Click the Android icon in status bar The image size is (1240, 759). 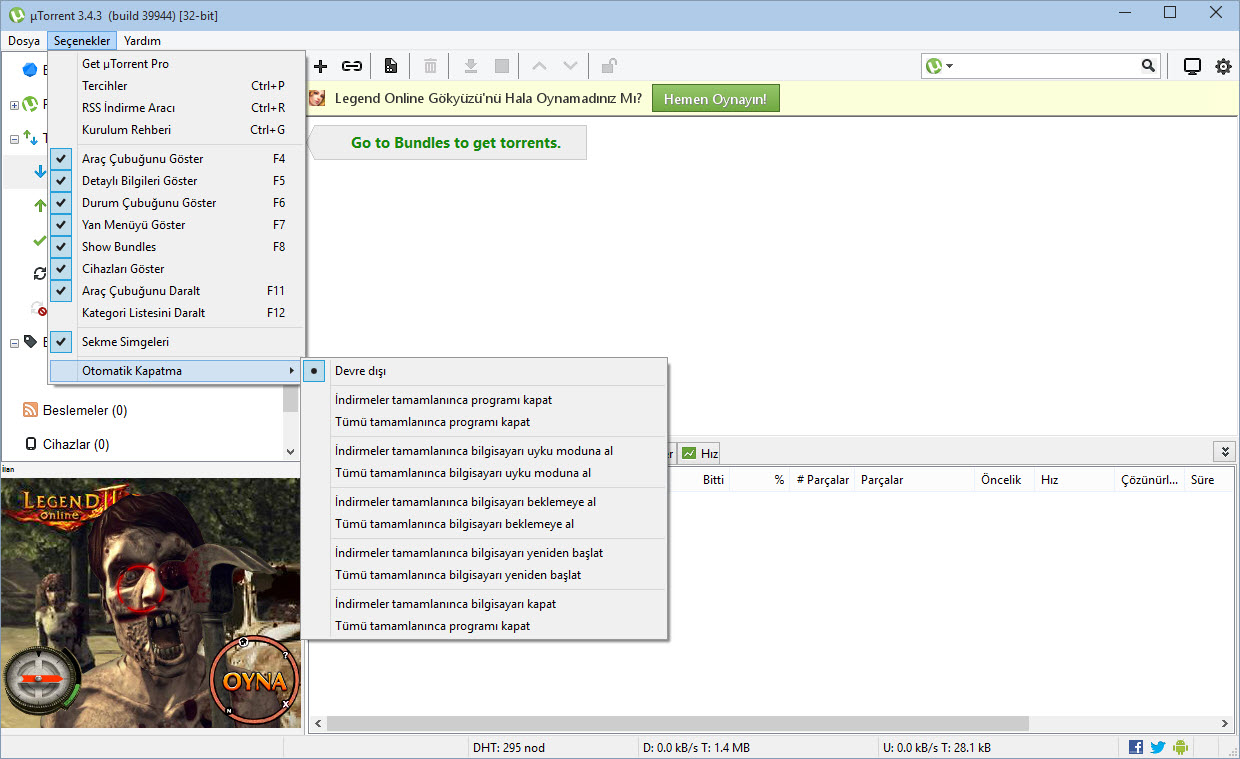(1181, 747)
